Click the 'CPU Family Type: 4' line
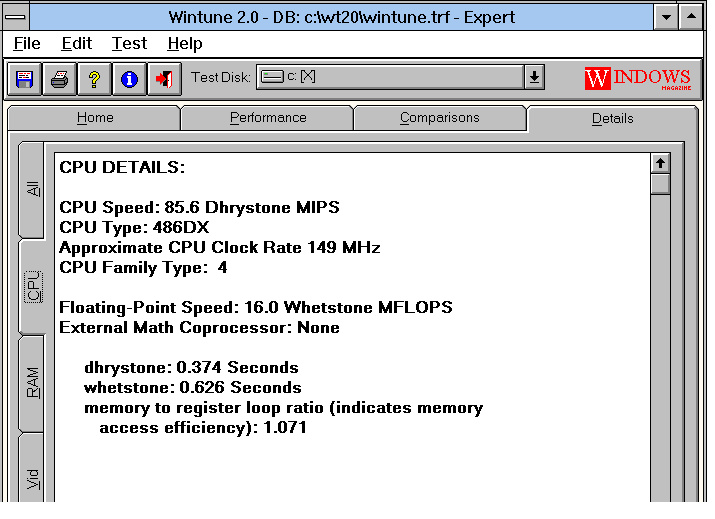715x519 pixels. [x=143, y=267]
